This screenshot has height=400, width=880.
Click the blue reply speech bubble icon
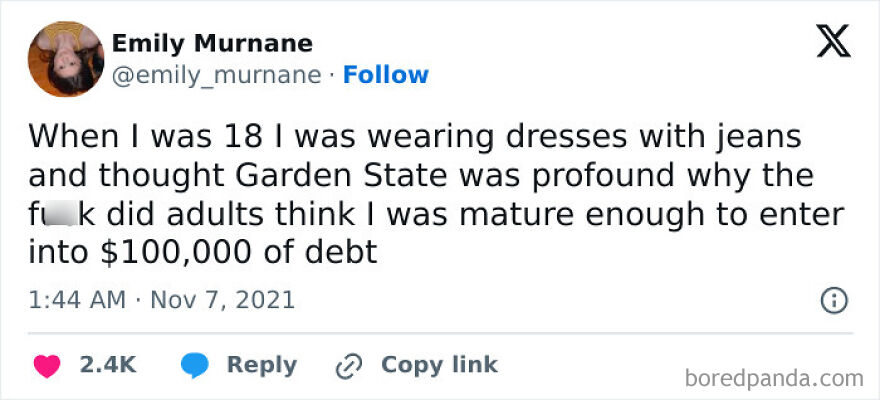[194, 366]
